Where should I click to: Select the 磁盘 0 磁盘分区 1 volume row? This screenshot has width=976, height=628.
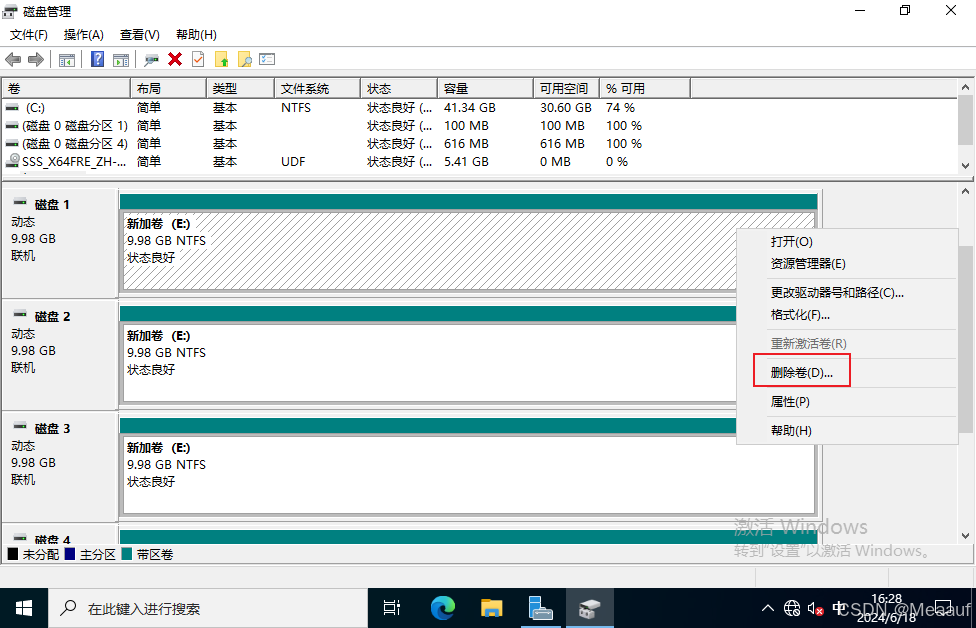[x=479, y=126]
